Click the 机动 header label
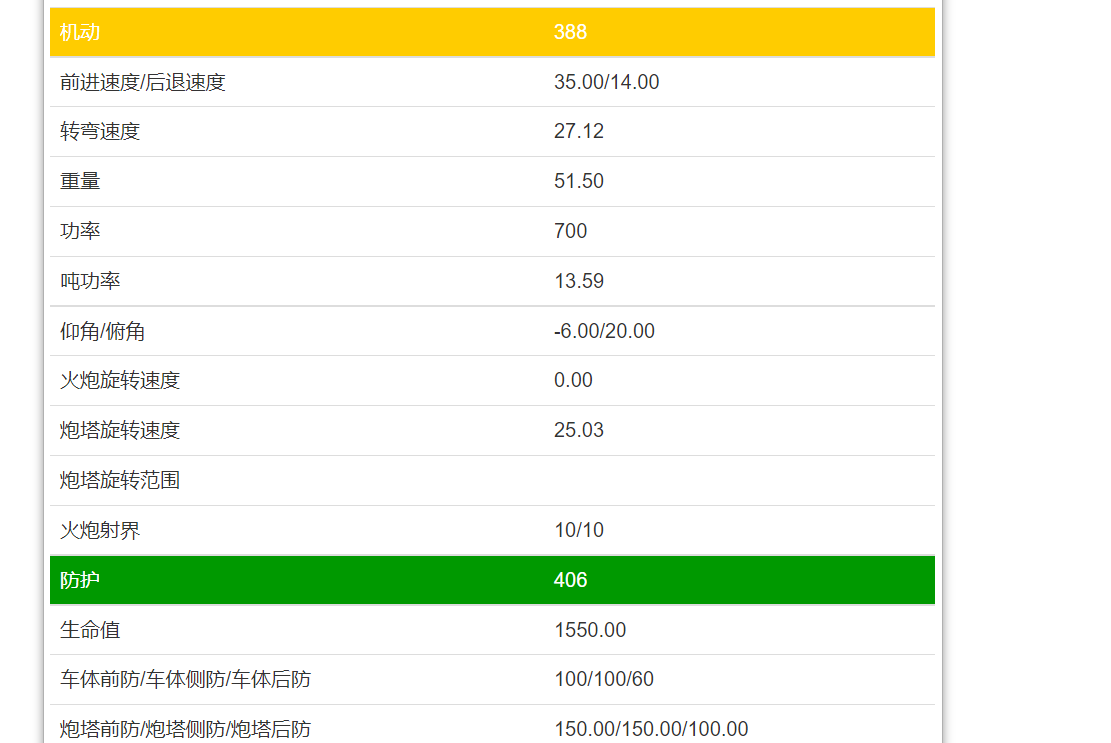 click(80, 32)
